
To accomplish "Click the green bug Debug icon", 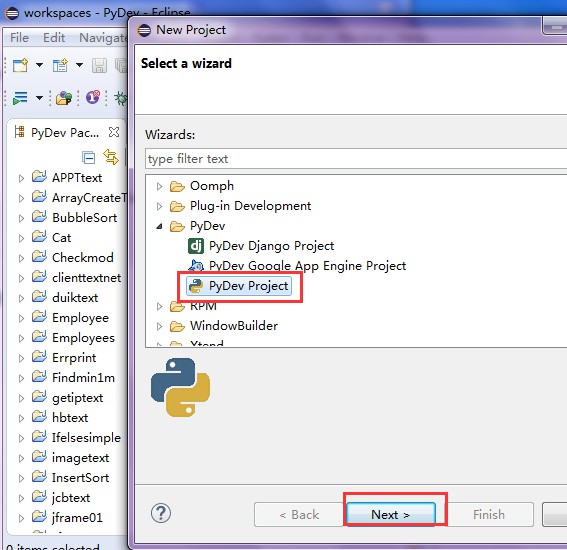I will tap(121, 98).
